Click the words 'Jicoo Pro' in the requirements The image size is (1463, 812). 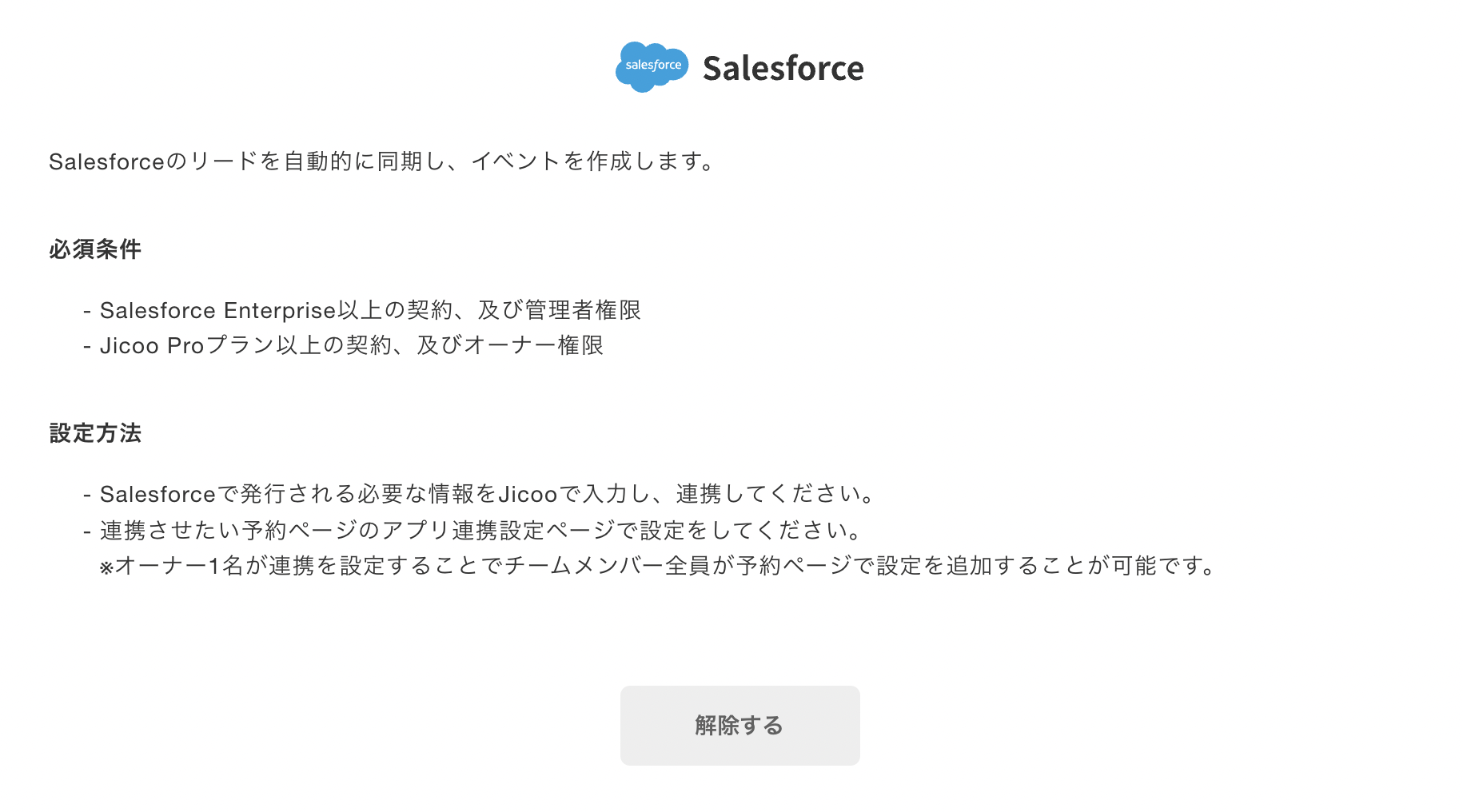click(152, 345)
